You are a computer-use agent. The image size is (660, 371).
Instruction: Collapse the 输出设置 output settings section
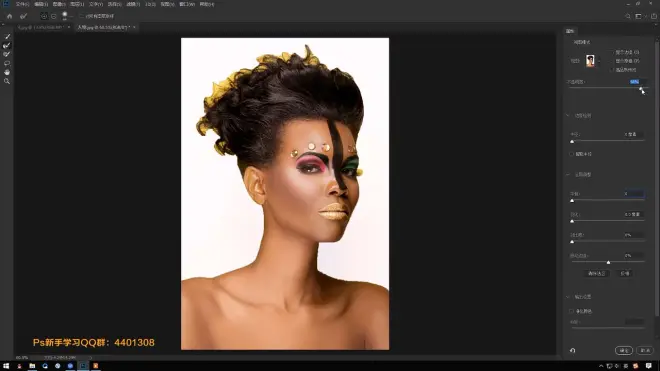point(568,297)
